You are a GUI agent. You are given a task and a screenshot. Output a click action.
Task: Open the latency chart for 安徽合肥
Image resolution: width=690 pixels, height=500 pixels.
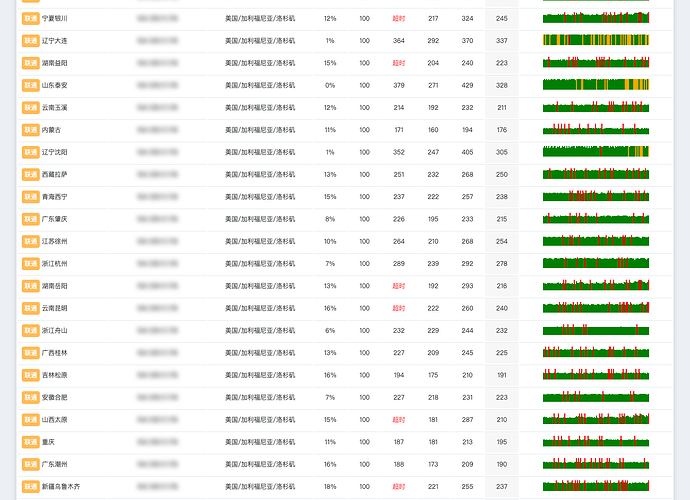click(x=596, y=397)
